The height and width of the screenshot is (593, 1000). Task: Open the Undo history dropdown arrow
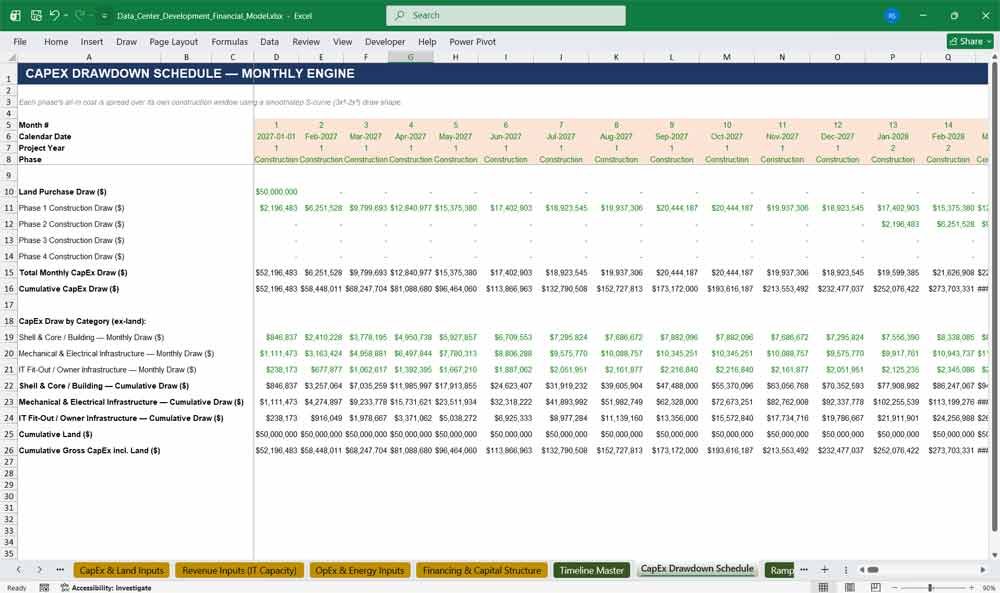tap(66, 15)
